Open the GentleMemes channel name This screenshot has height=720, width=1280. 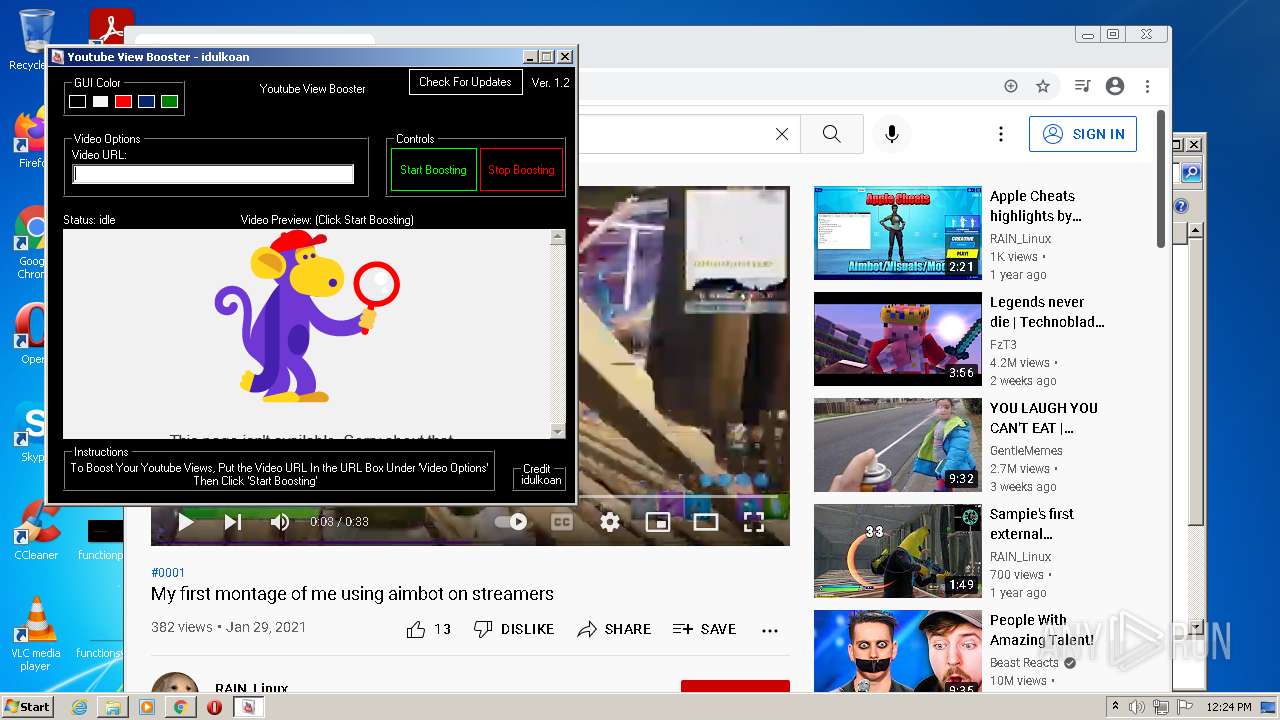[1026, 451]
